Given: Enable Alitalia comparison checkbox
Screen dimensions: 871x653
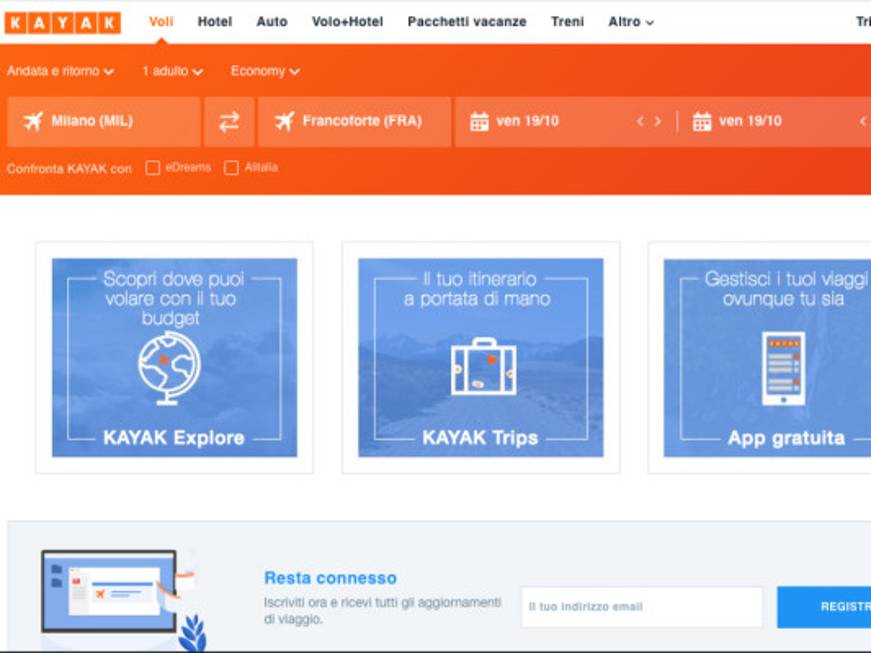Looking at the screenshot, I should (x=231, y=168).
